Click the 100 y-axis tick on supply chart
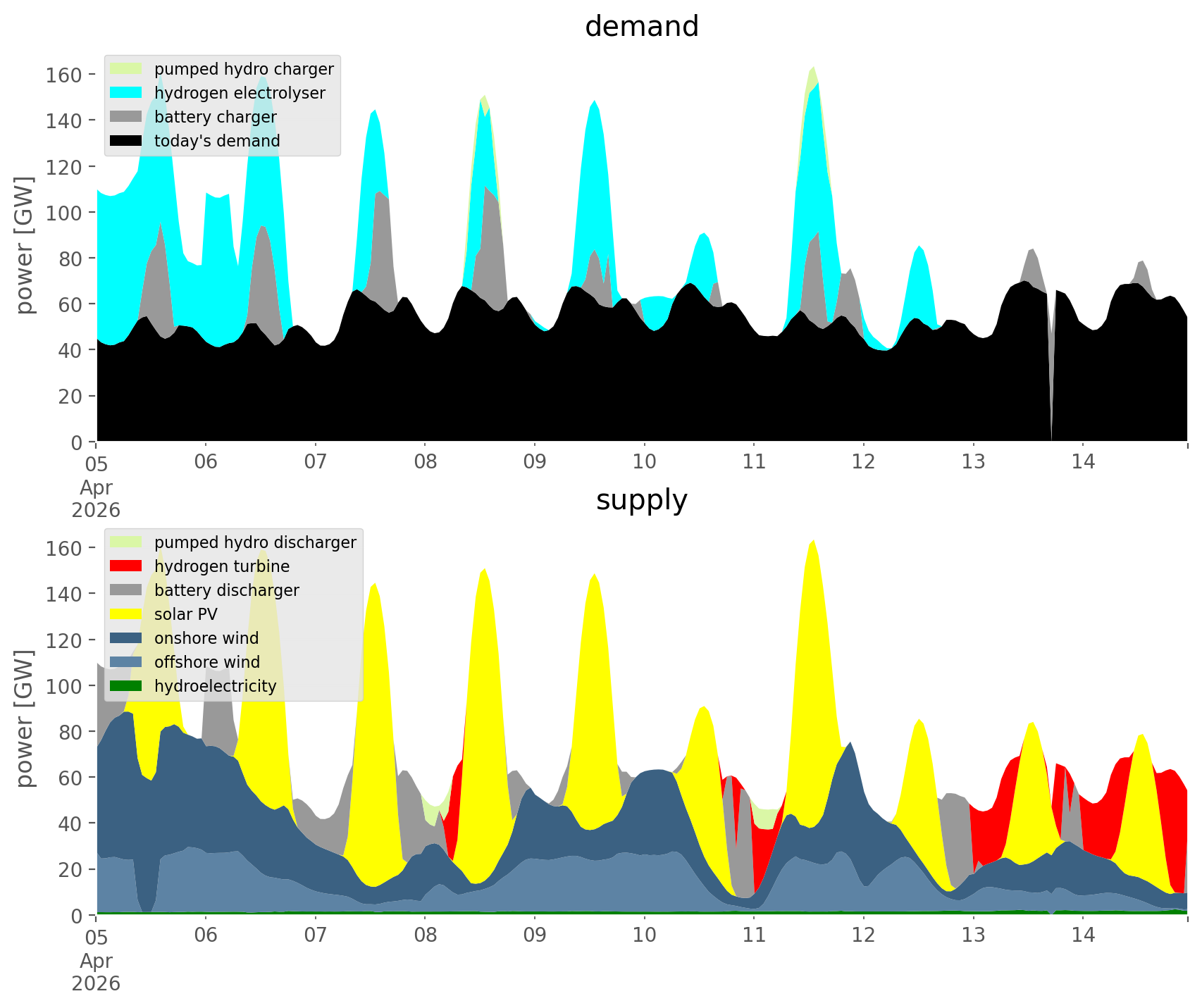The image size is (1202, 1008). coord(63,686)
